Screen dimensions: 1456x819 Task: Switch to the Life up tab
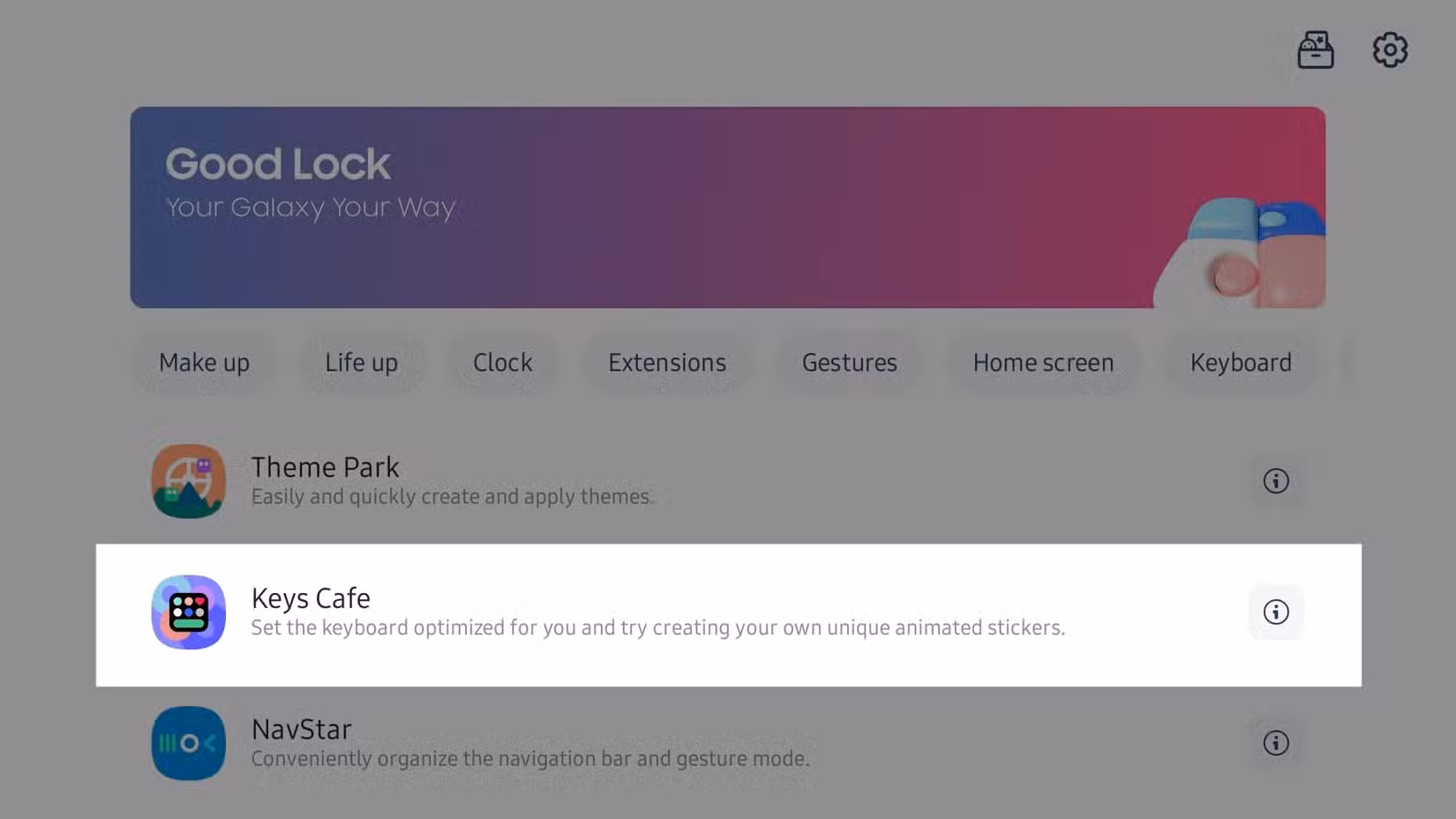click(361, 363)
